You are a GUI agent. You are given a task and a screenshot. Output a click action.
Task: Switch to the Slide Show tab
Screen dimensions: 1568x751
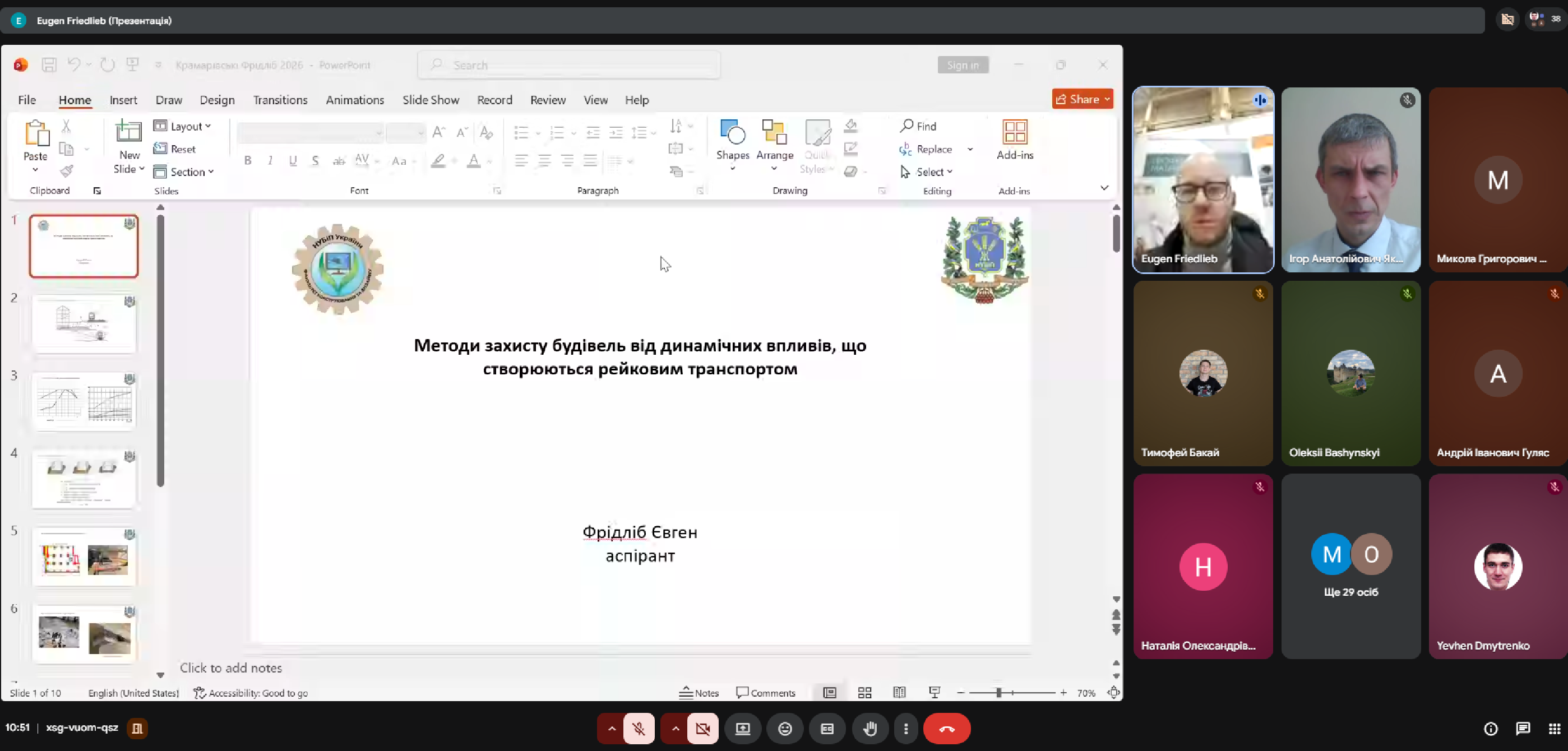[431, 100]
